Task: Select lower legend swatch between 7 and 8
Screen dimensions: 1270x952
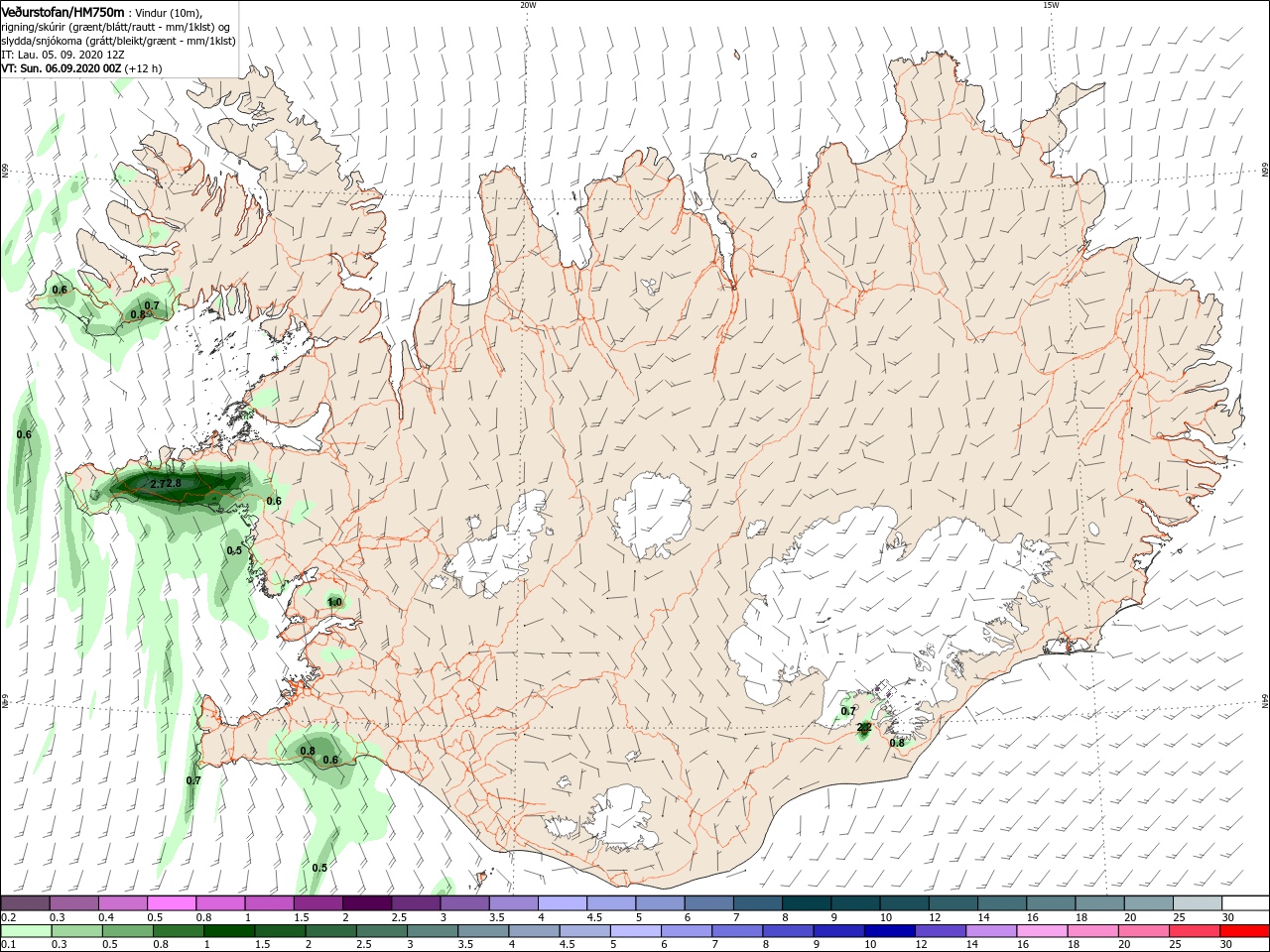Action: 736,931
